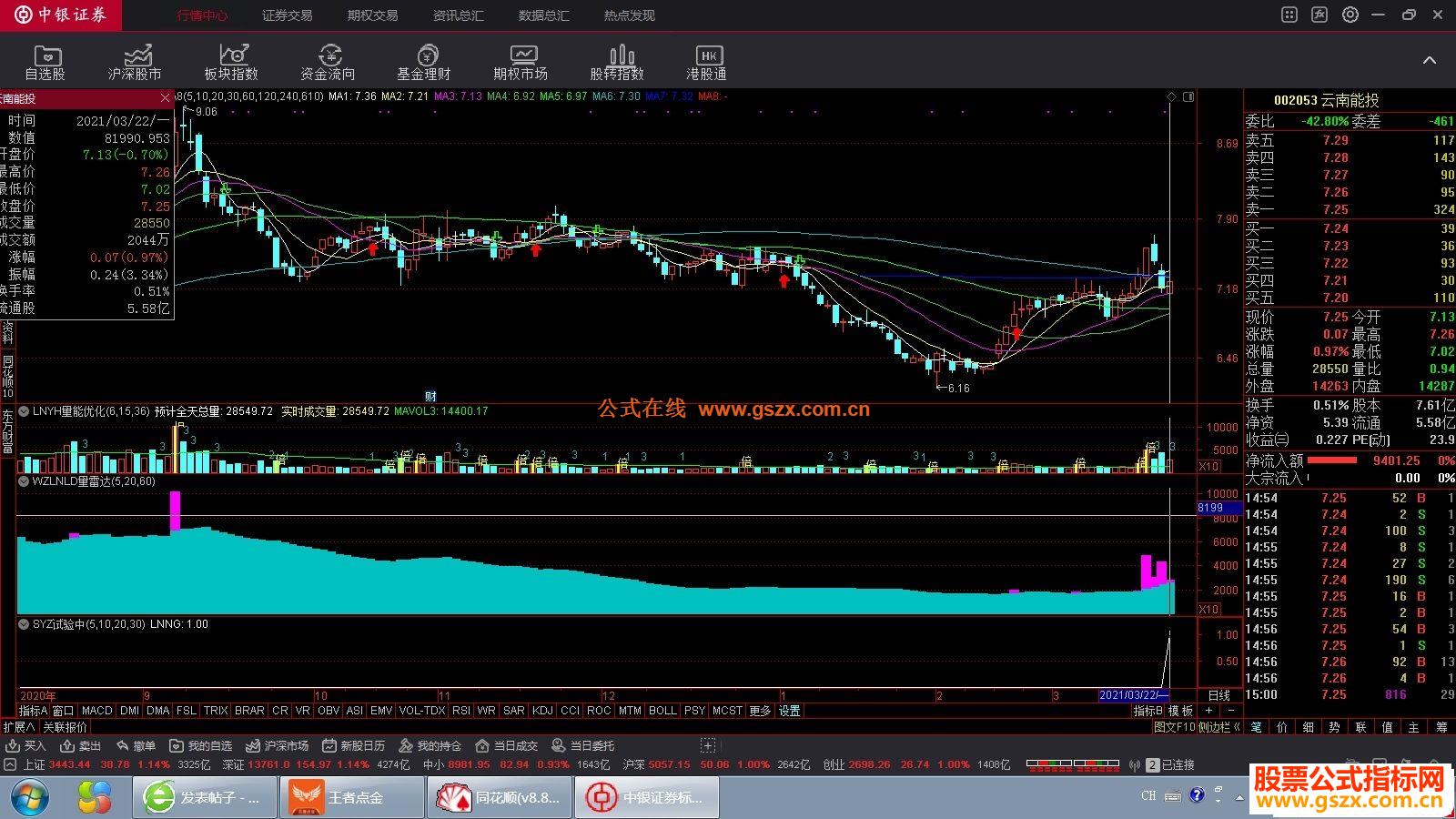1456x819 pixels.
Task: Switch to 证券交易 tab
Action: [x=287, y=15]
